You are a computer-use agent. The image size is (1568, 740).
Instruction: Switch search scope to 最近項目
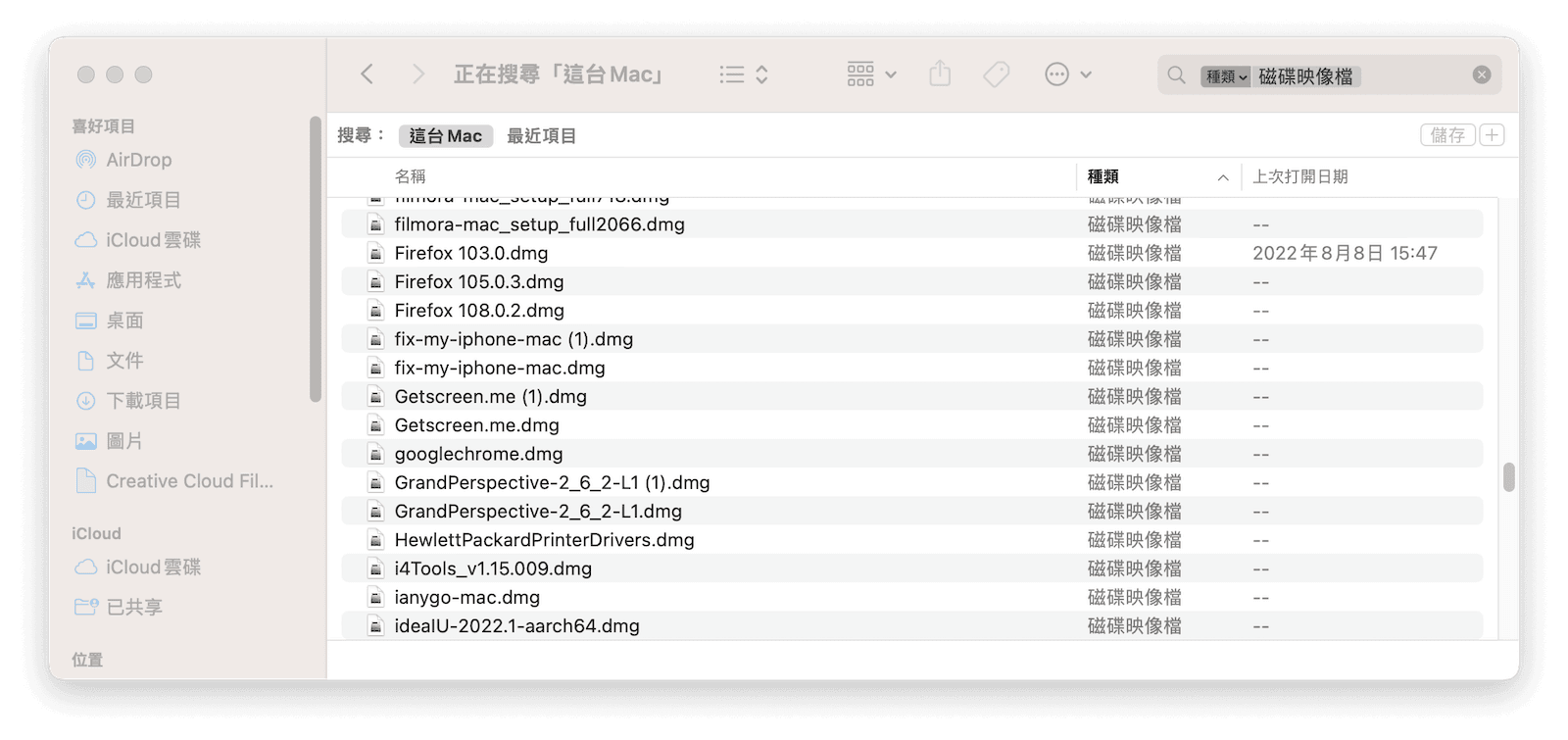point(541,136)
